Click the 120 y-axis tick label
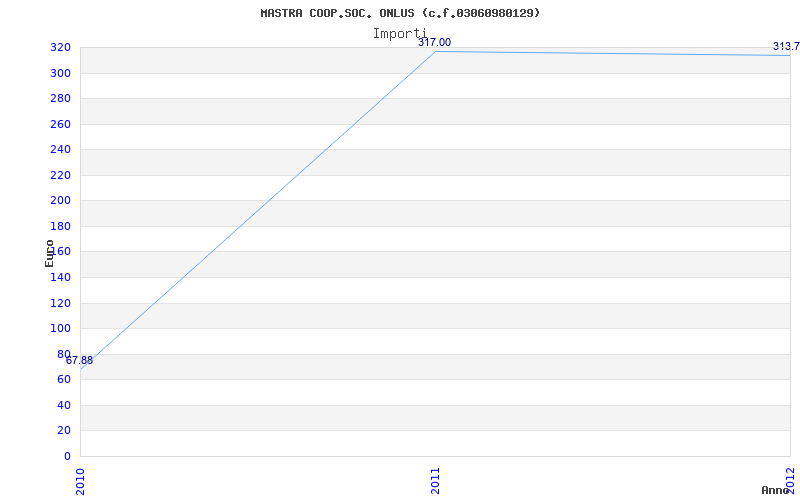 60,304
